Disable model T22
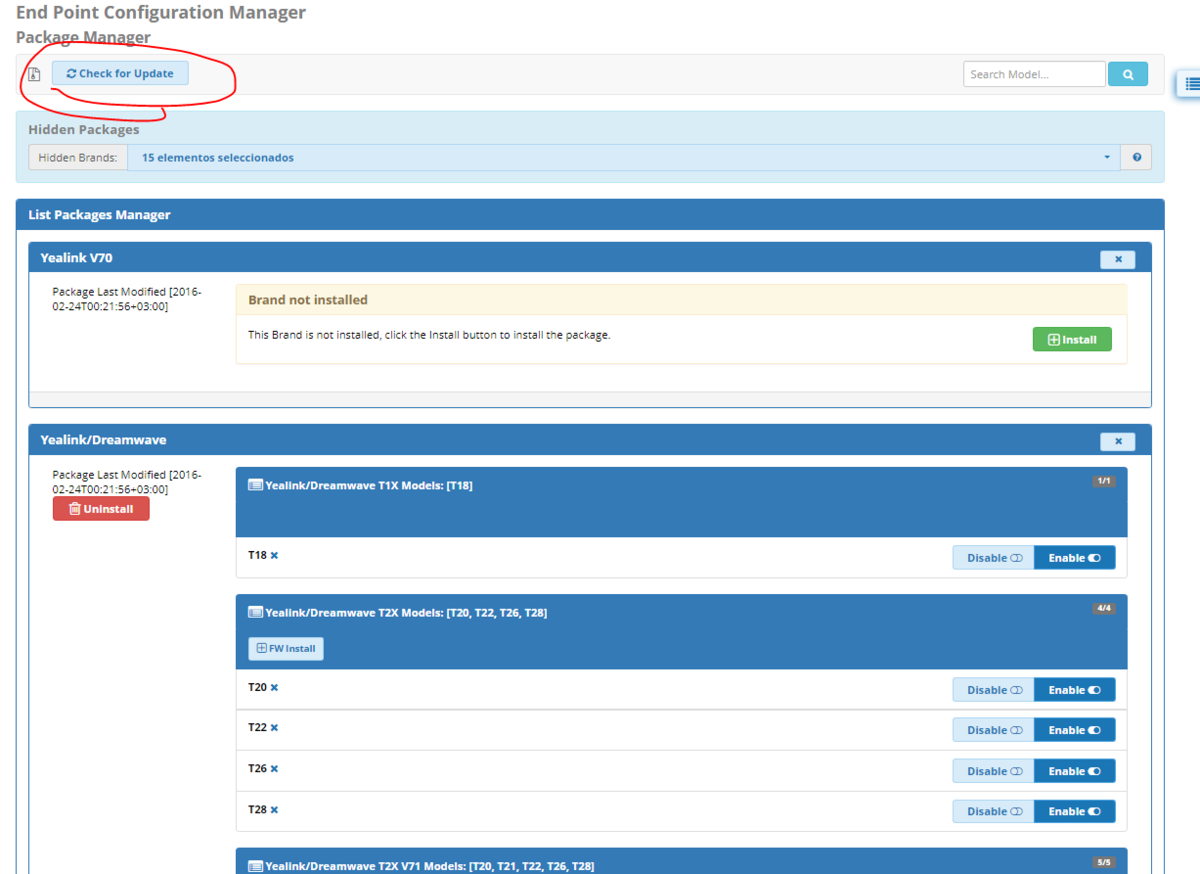Screen dimensions: 1200x874 click(993, 730)
